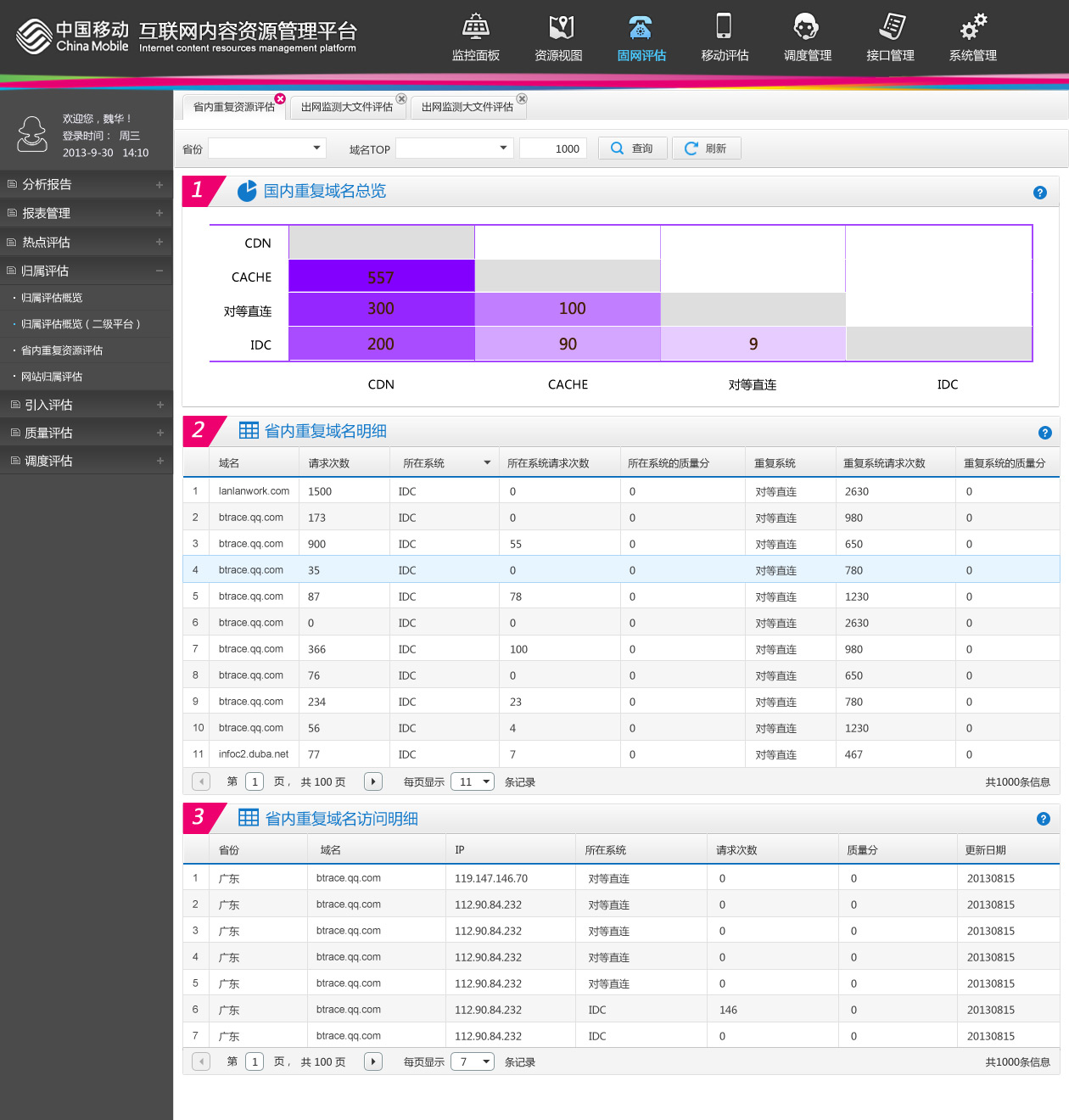Open 所在系统 column filter arrow
The width and height of the screenshot is (1069, 1120).
point(487,463)
